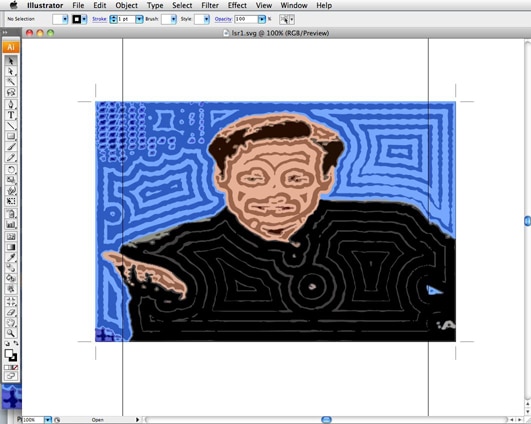Select the Eraser tool
The width and height of the screenshot is (531, 424).
(x=11, y=312)
